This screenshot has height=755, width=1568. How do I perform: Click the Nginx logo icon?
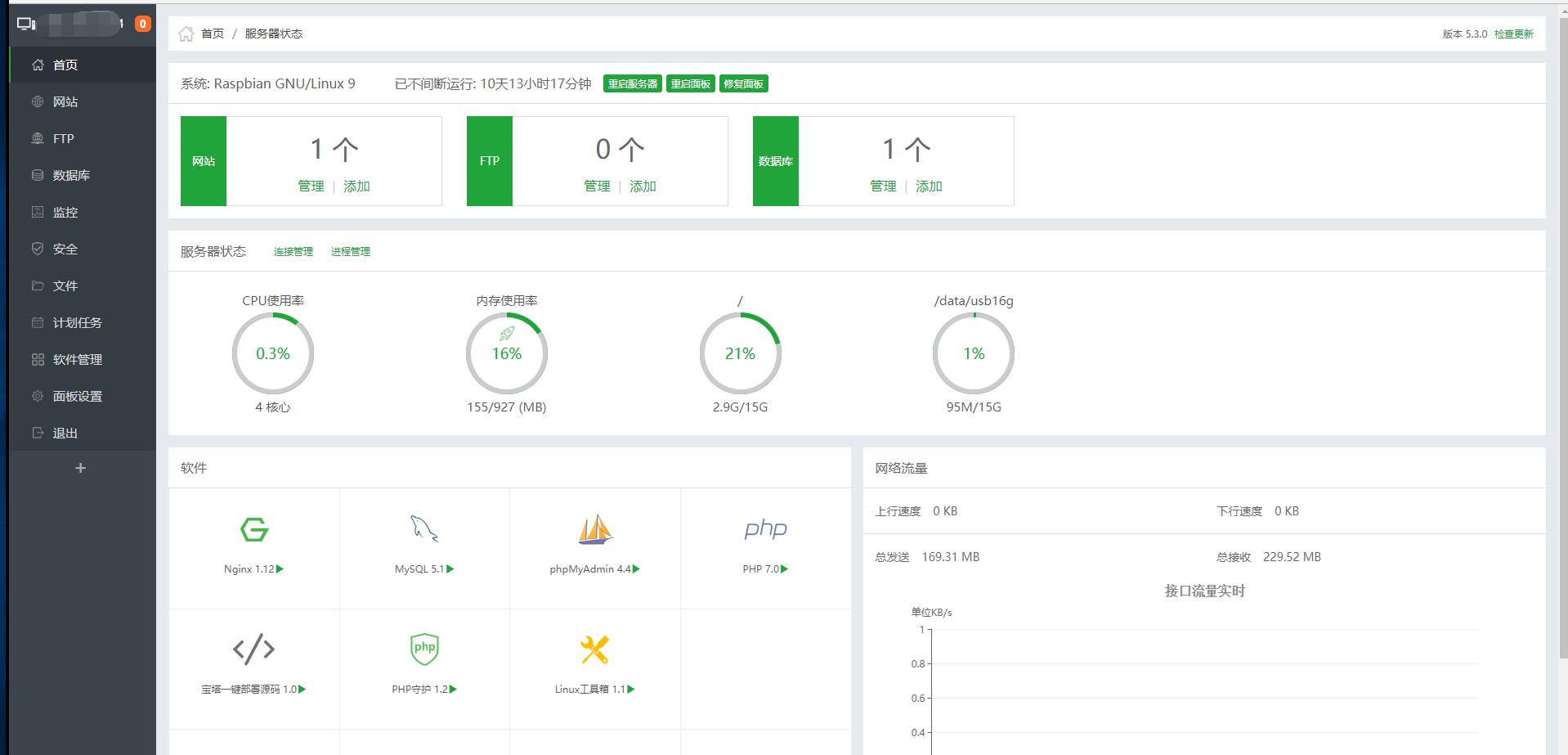click(254, 529)
